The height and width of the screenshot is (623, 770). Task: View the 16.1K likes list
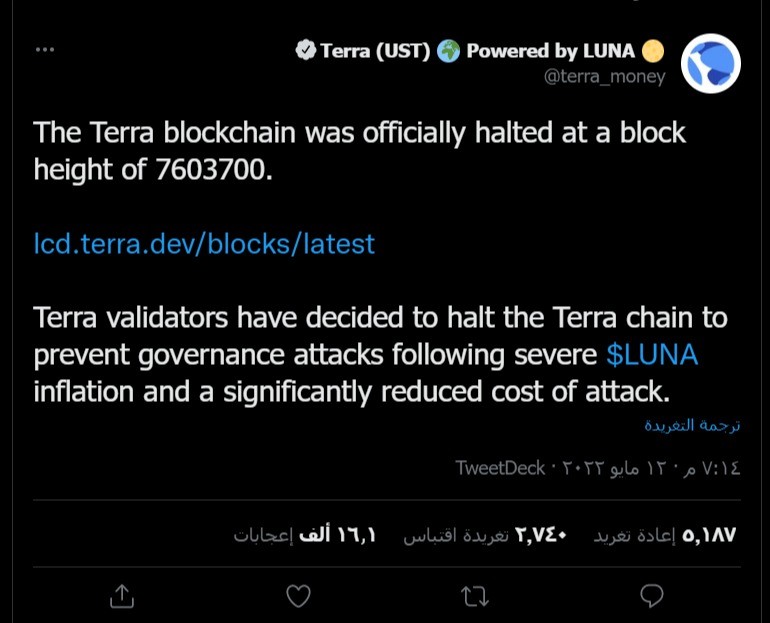pyautogui.click(x=304, y=535)
